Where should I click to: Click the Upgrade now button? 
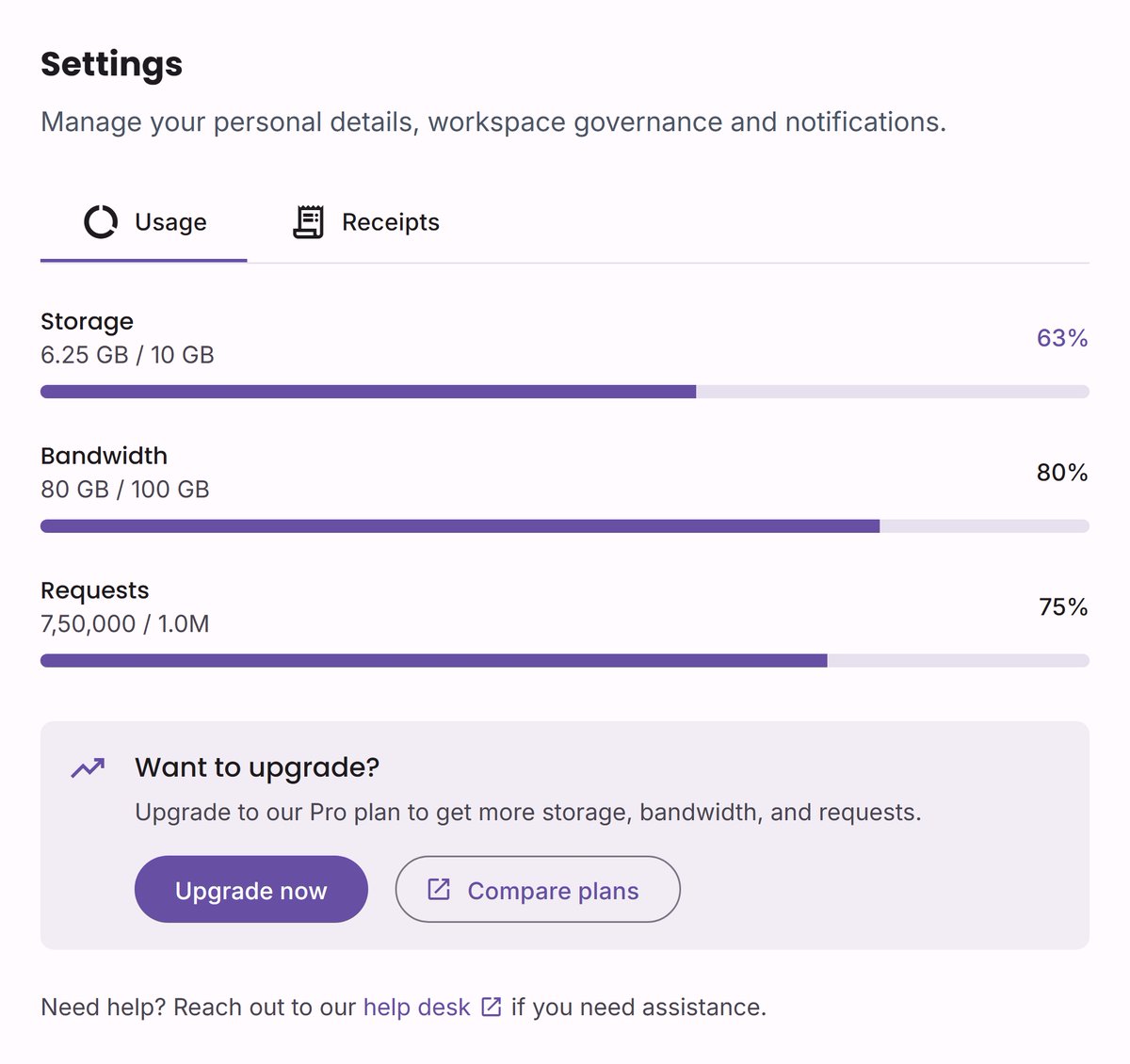click(250, 889)
